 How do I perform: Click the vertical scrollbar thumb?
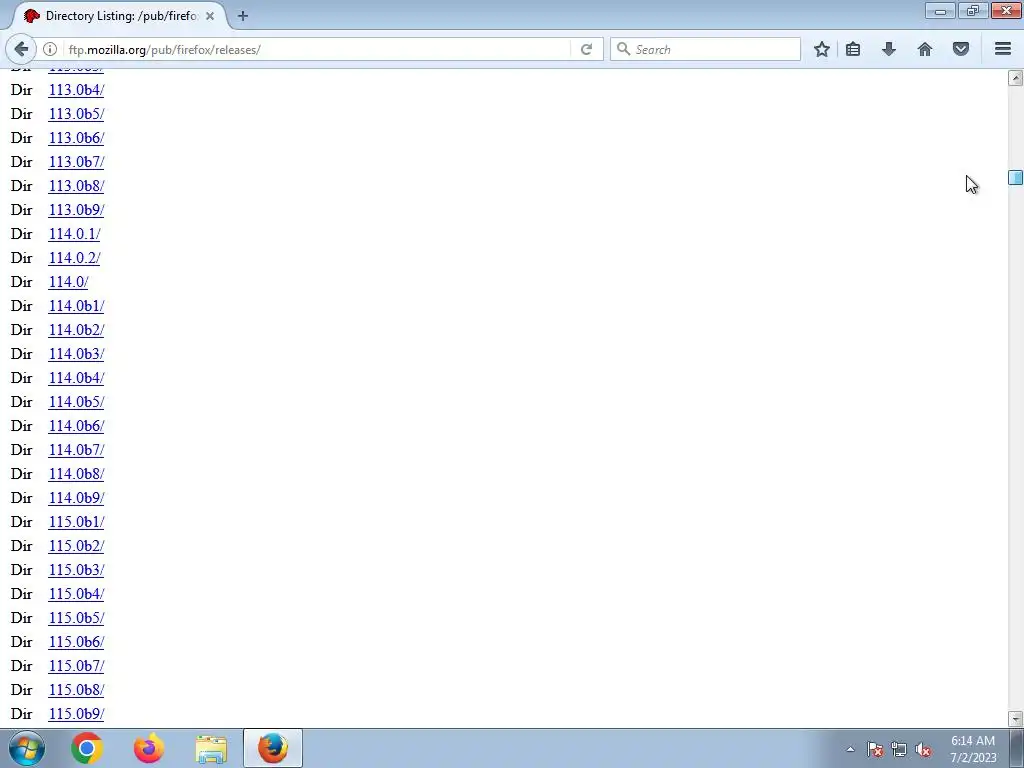pos(1015,177)
